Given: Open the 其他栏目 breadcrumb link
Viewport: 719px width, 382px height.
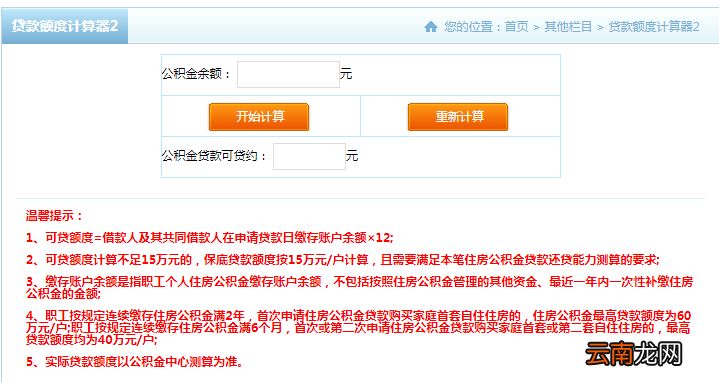Looking at the screenshot, I should point(568,27).
